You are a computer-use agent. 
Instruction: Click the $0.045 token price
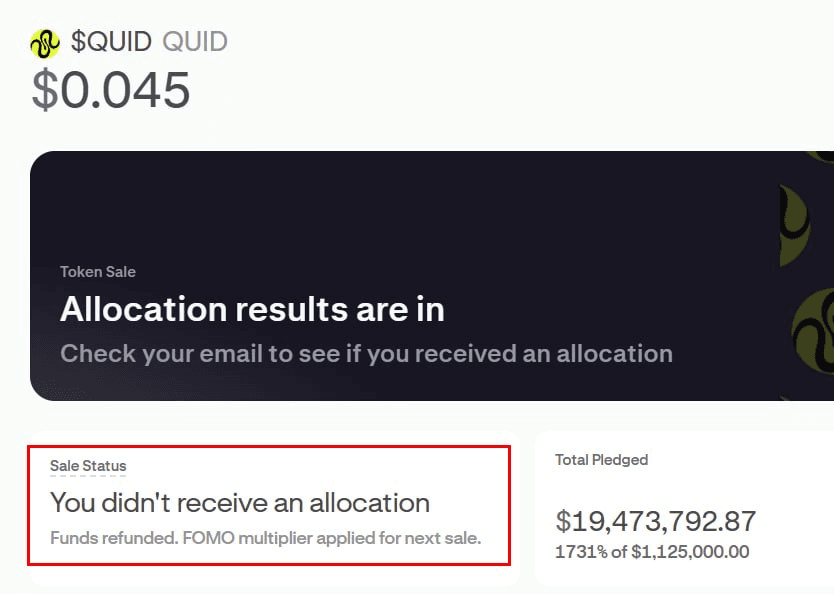point(111,89)
